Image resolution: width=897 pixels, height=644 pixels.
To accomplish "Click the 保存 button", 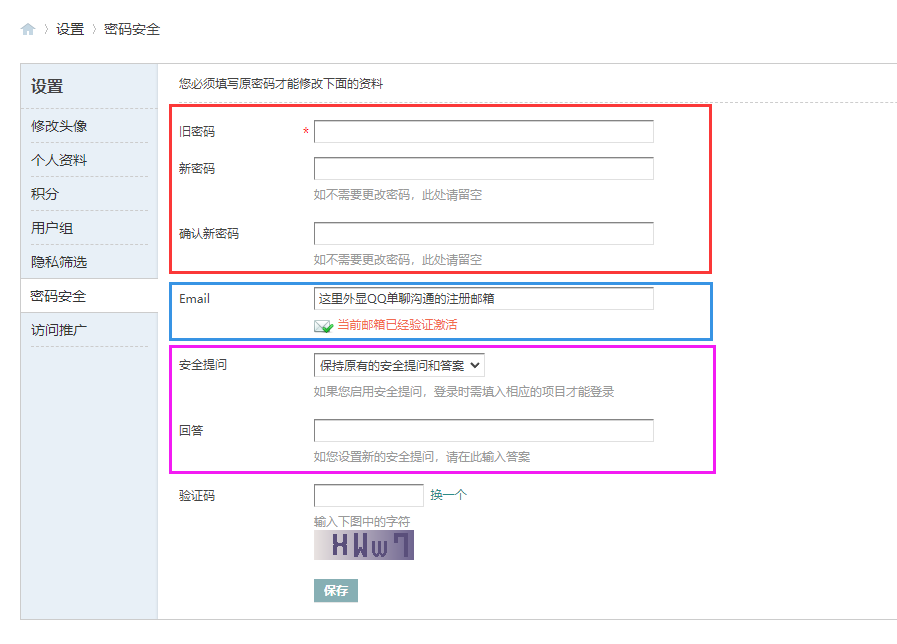I will click(x=336, y=590).
